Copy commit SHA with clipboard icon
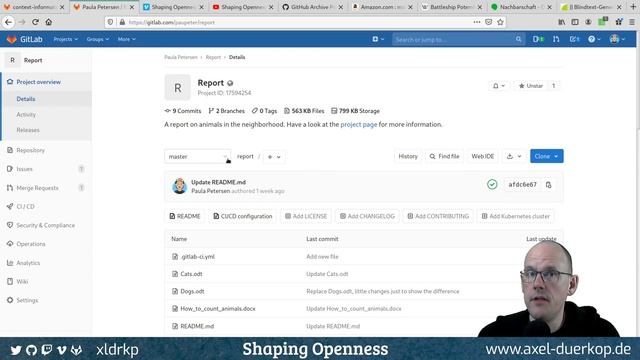This screenshot has height=360, width=640. click(549, 185)
